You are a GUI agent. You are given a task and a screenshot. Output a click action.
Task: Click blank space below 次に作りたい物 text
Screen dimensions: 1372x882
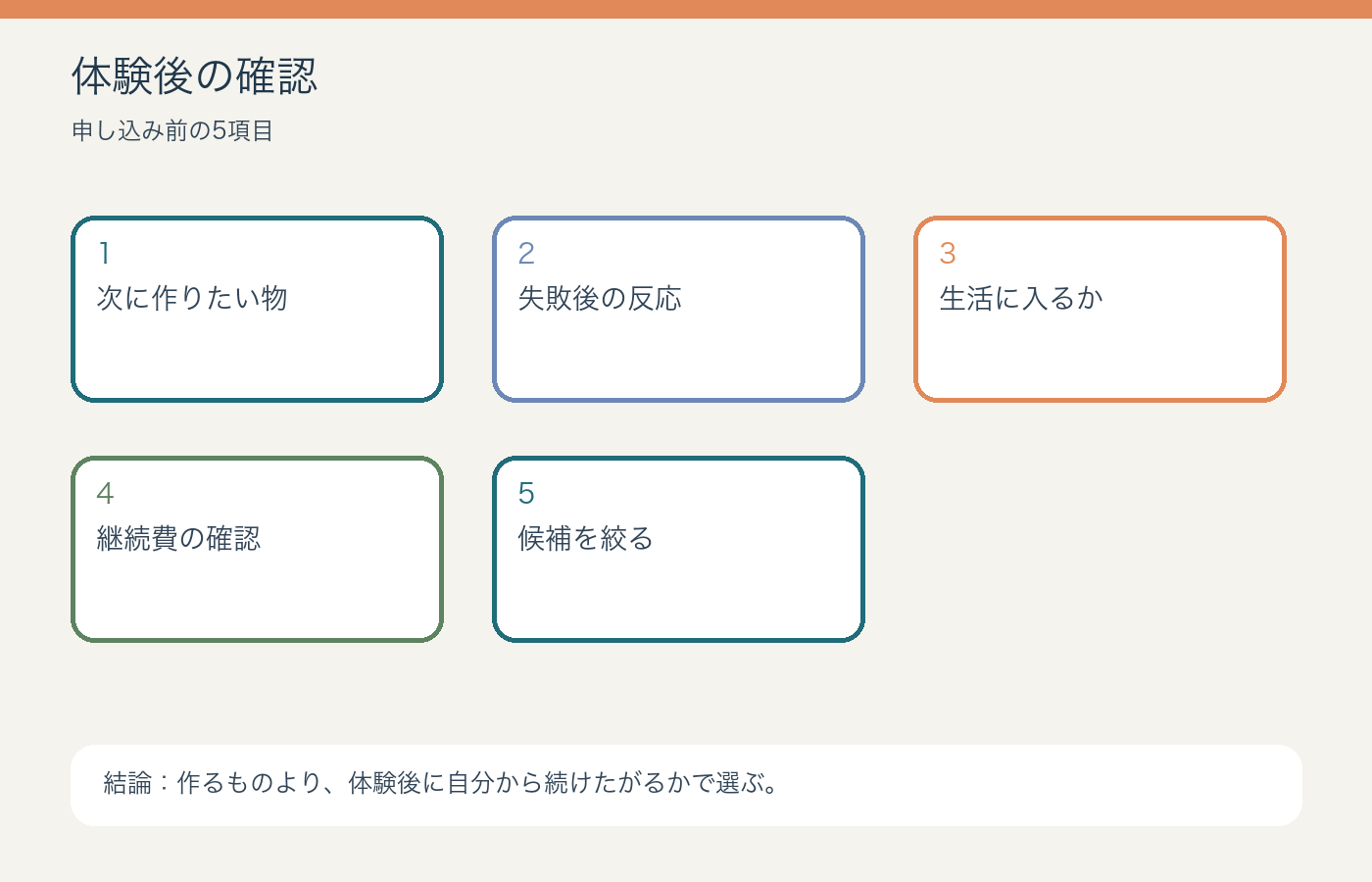pyautogui.click(x=257, y=358)
